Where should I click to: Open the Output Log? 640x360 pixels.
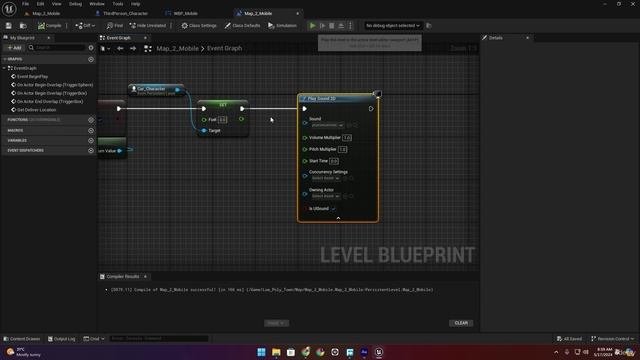(62, 339)
